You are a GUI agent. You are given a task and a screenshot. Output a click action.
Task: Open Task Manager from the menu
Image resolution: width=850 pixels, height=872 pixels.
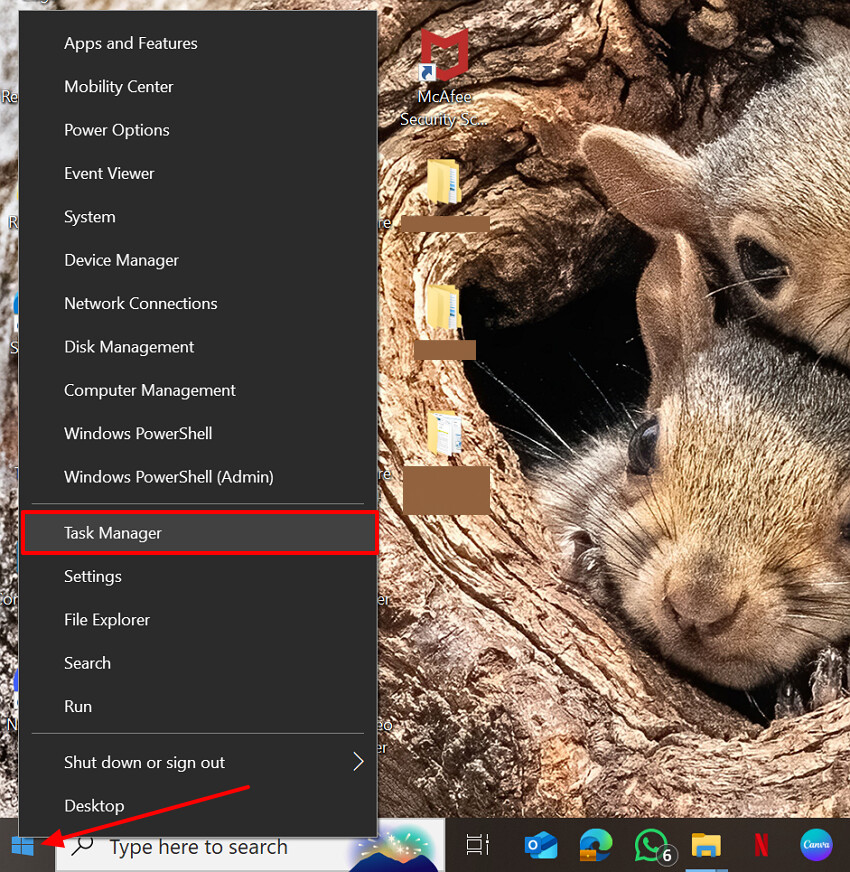[110, 533]
